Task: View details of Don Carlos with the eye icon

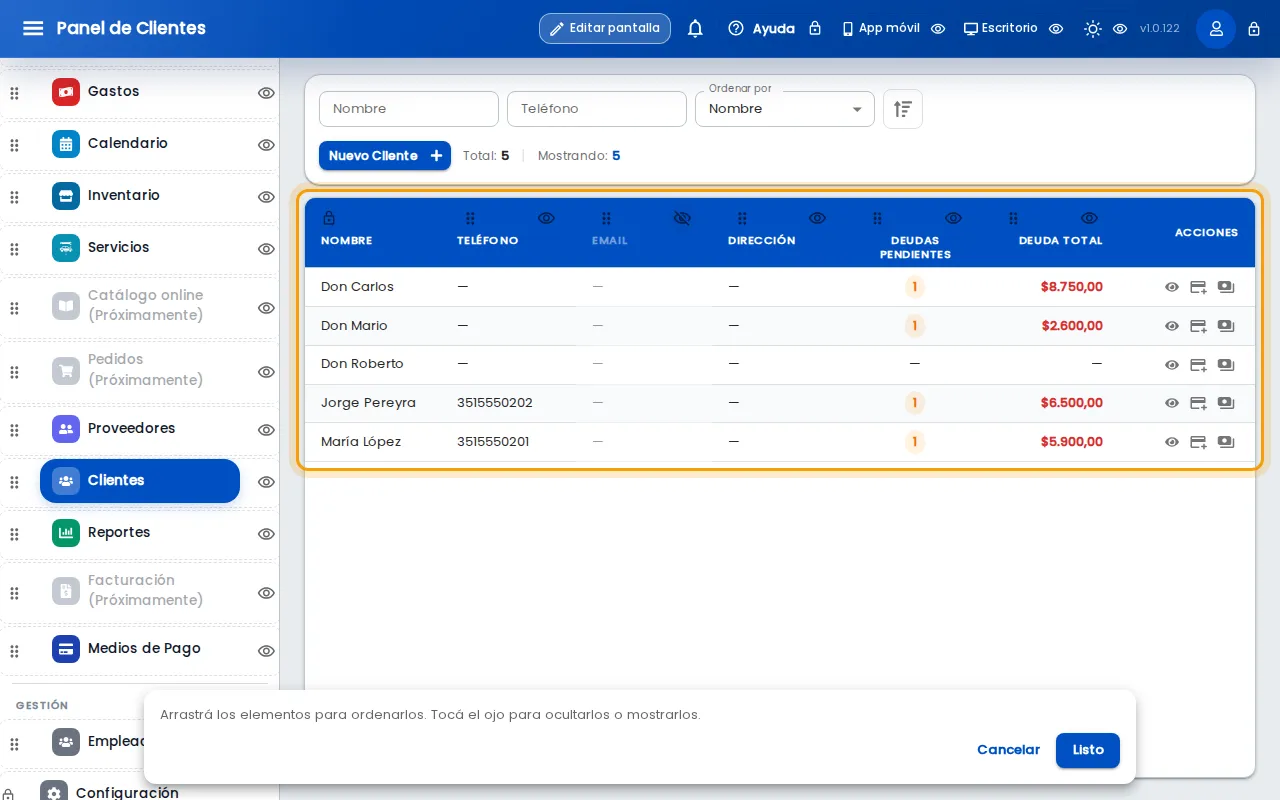Action: (1172, 287)
